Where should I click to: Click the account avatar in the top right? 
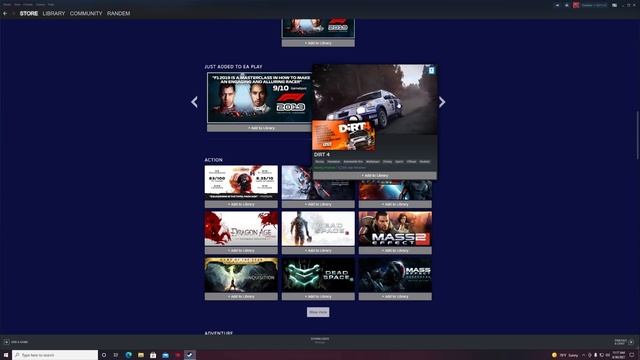pyautogui.click(x=576, y=5)
